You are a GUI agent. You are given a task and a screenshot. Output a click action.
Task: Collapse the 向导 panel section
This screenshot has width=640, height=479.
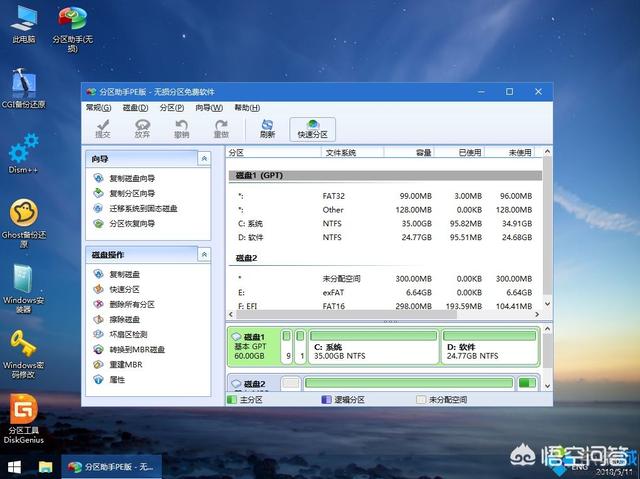pos(204,158)
